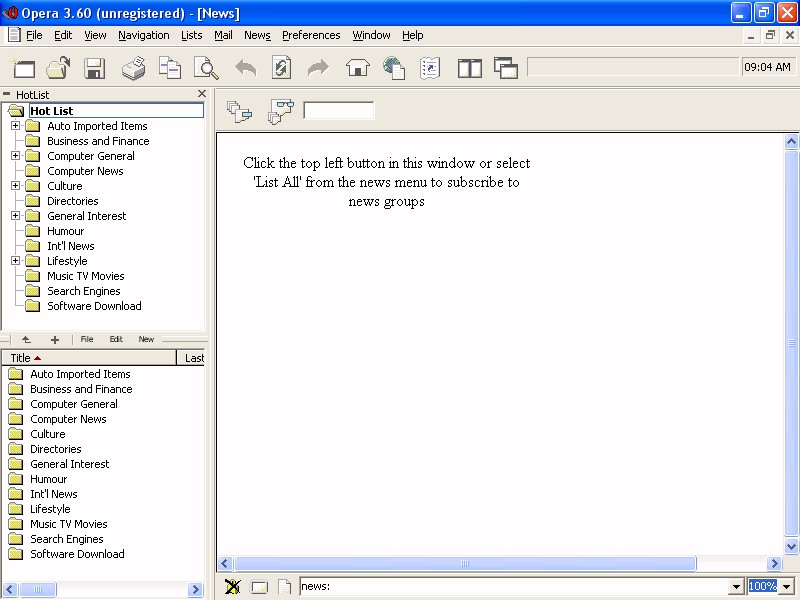
Task: Open the Lists menu
Action: coord(192,35)
